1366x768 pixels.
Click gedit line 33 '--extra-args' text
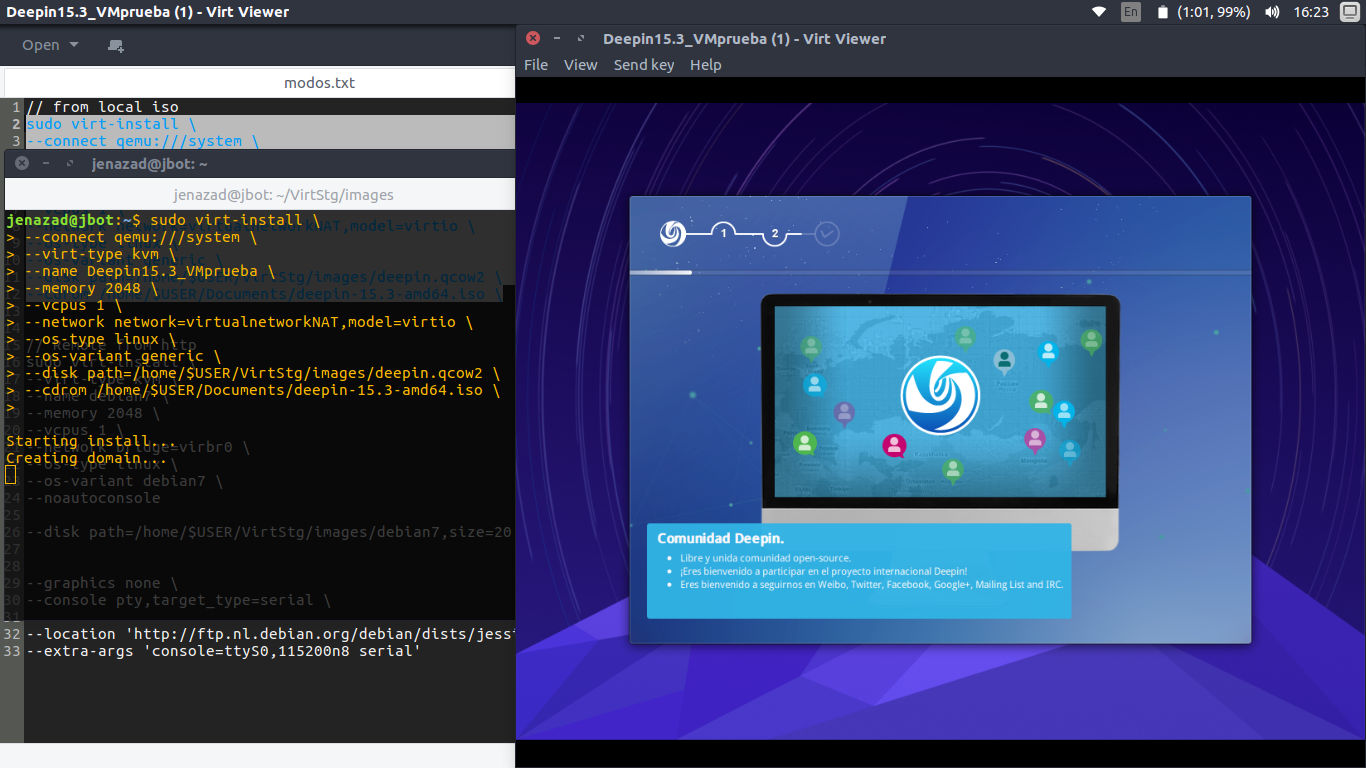[x=223, y=651]
